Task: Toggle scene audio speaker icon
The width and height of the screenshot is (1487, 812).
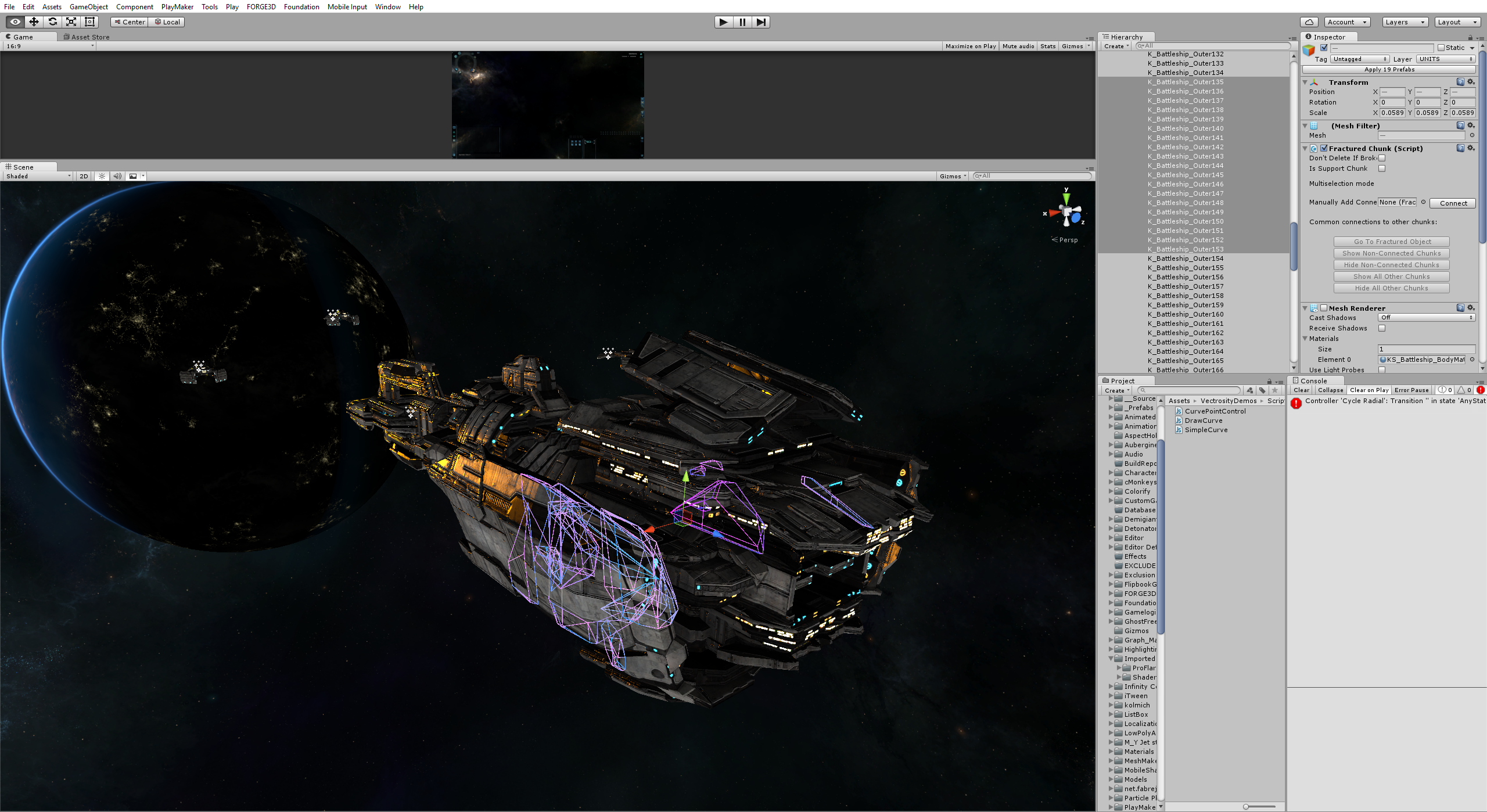Action: [x=117, y=176]
